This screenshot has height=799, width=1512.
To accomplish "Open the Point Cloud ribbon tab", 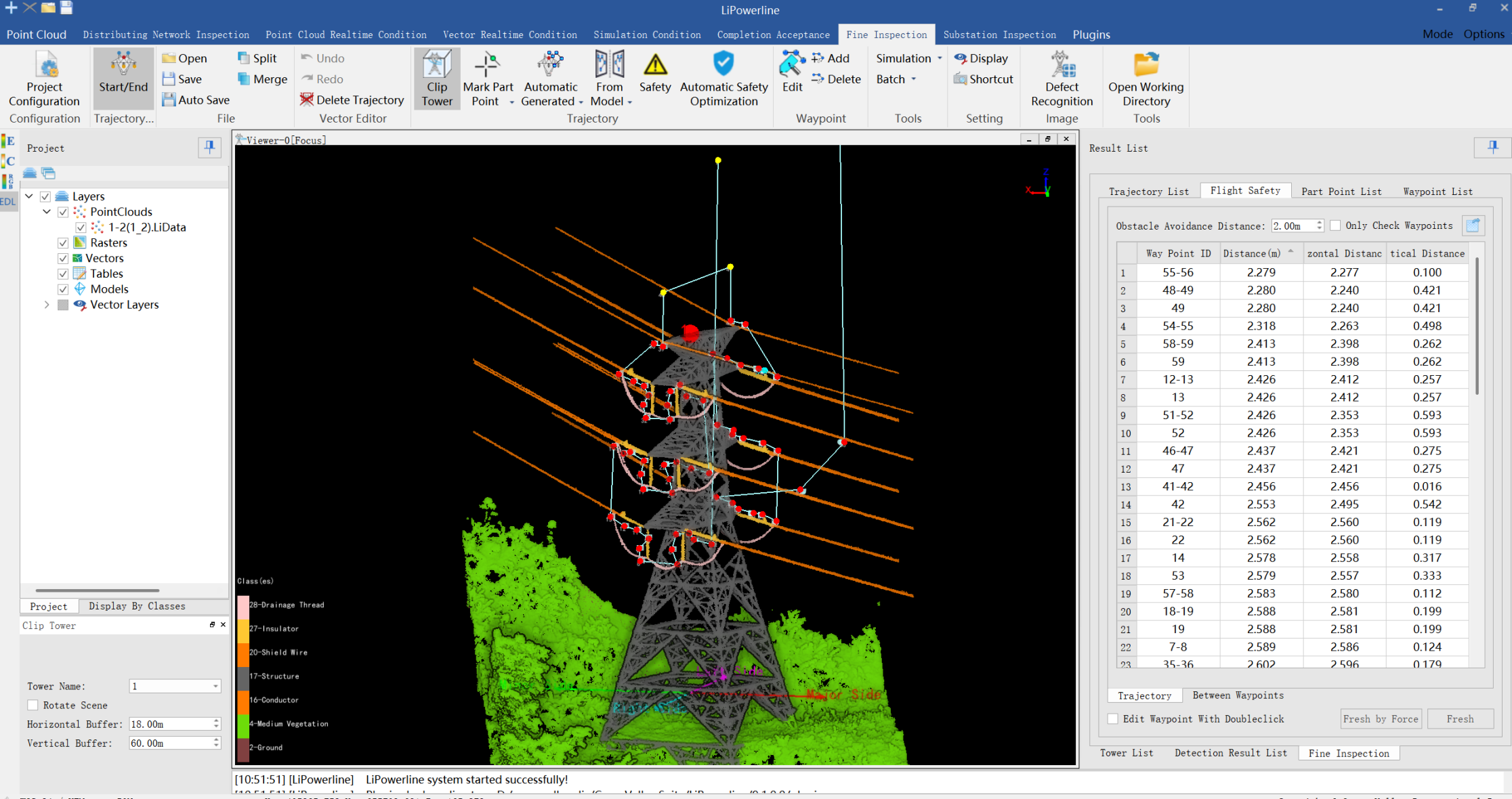I will click(37, 35).
